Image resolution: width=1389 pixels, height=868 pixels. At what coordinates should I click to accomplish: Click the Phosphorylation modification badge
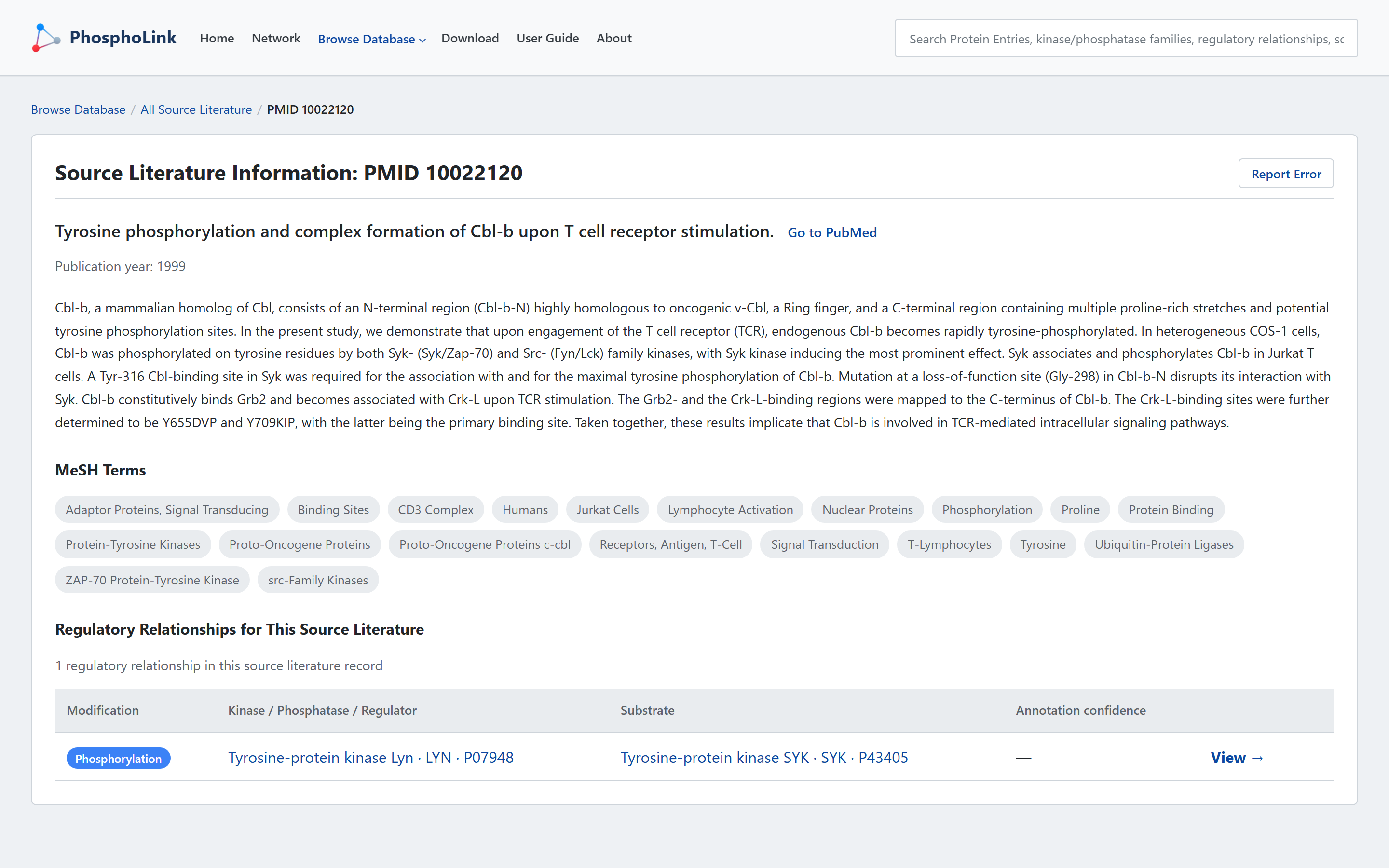118,759
